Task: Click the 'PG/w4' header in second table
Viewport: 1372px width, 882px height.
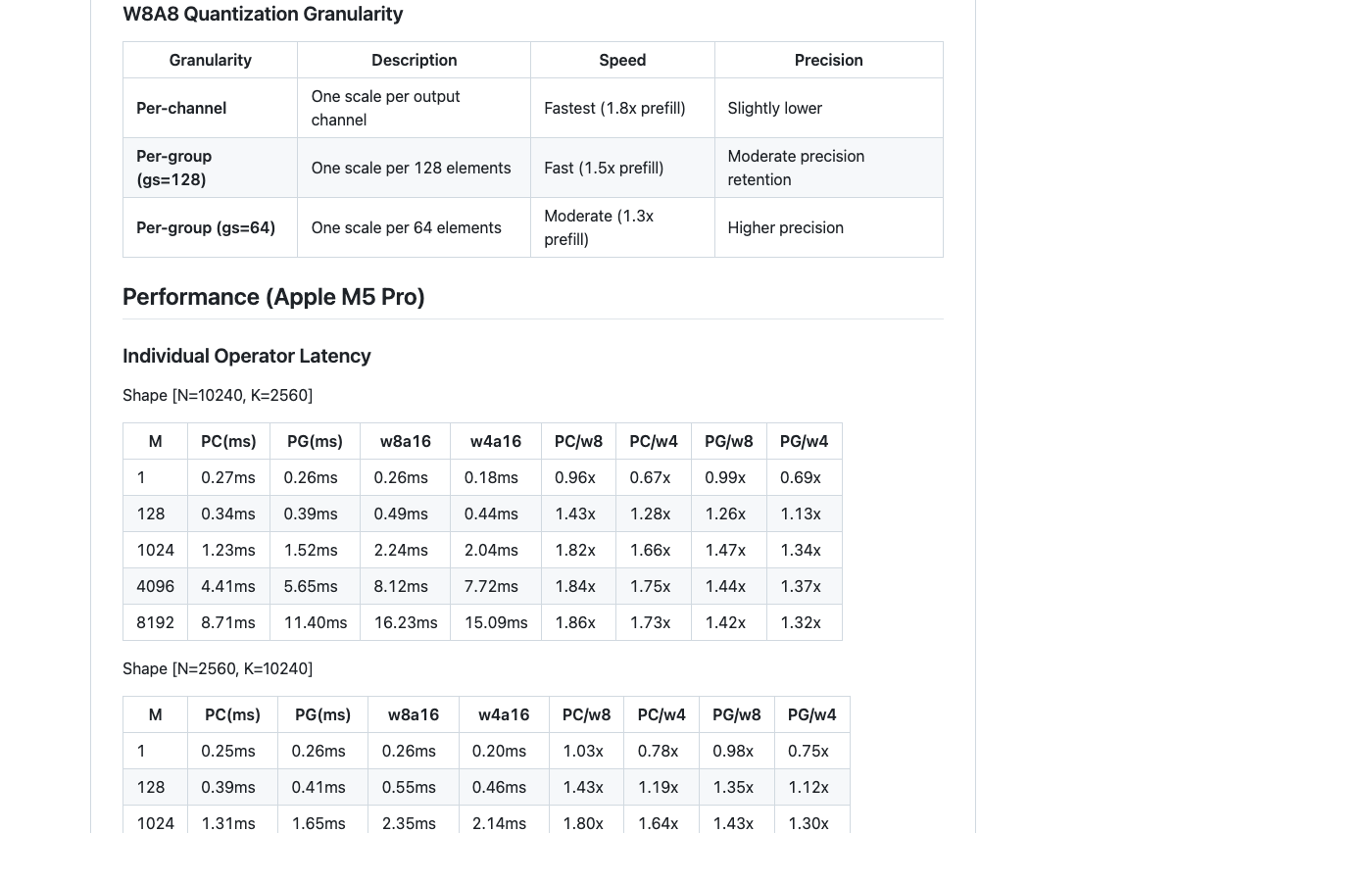Action: [812, 714]
